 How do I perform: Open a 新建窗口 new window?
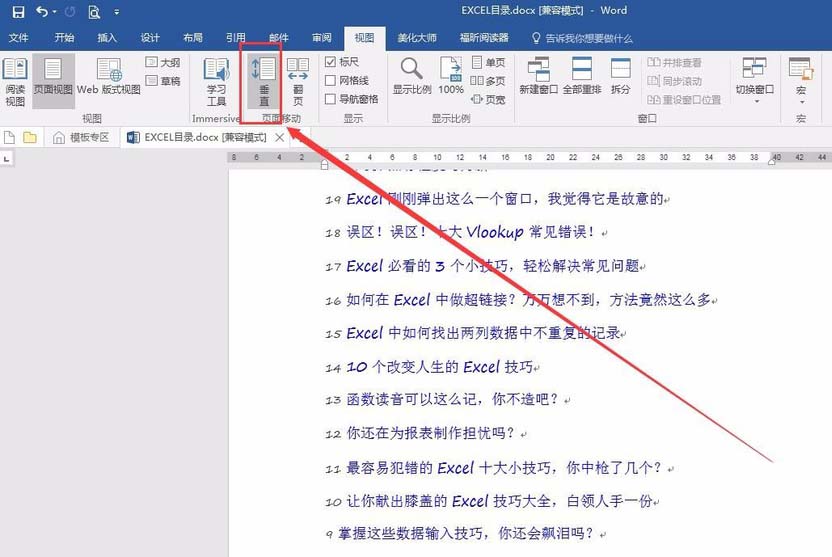[538, 76]
